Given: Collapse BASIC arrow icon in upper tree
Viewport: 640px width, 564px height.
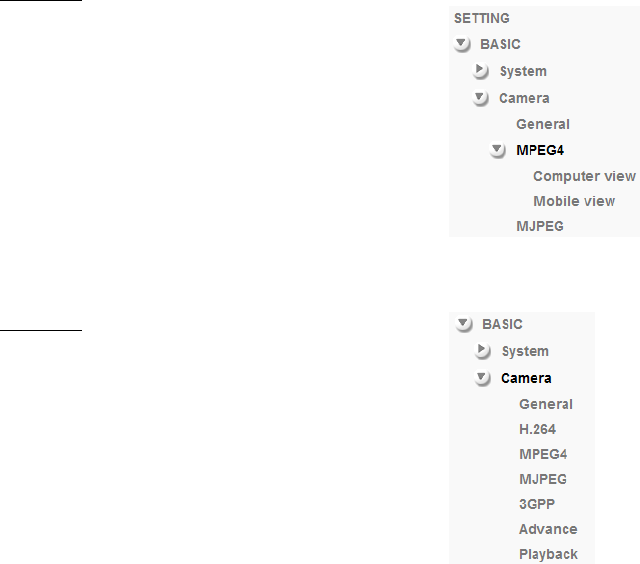Looking at the screenshot, I should coord(462,44).
